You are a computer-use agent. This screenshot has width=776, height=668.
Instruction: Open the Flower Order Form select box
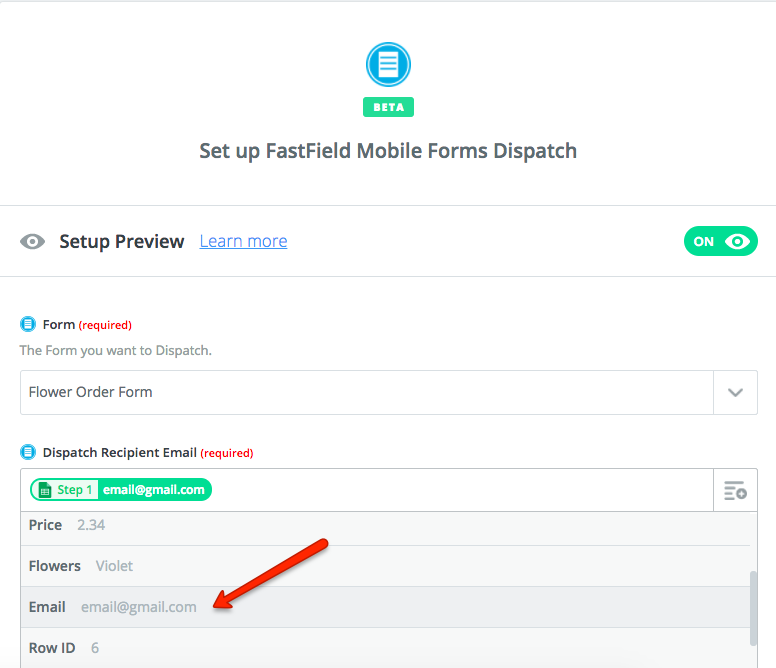click(366, 392)
